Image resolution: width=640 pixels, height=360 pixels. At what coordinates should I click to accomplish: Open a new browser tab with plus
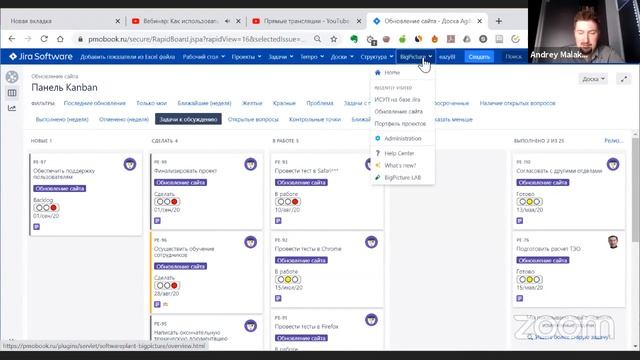499,21
